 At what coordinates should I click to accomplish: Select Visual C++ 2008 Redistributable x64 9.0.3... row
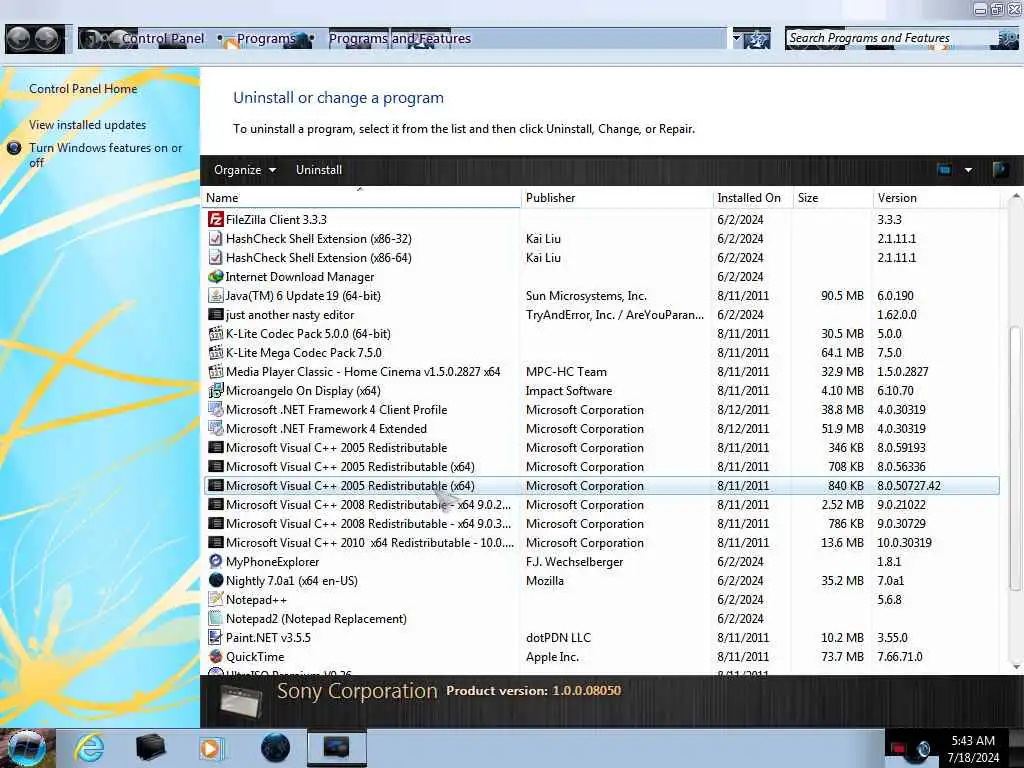[x=601, y=523]
